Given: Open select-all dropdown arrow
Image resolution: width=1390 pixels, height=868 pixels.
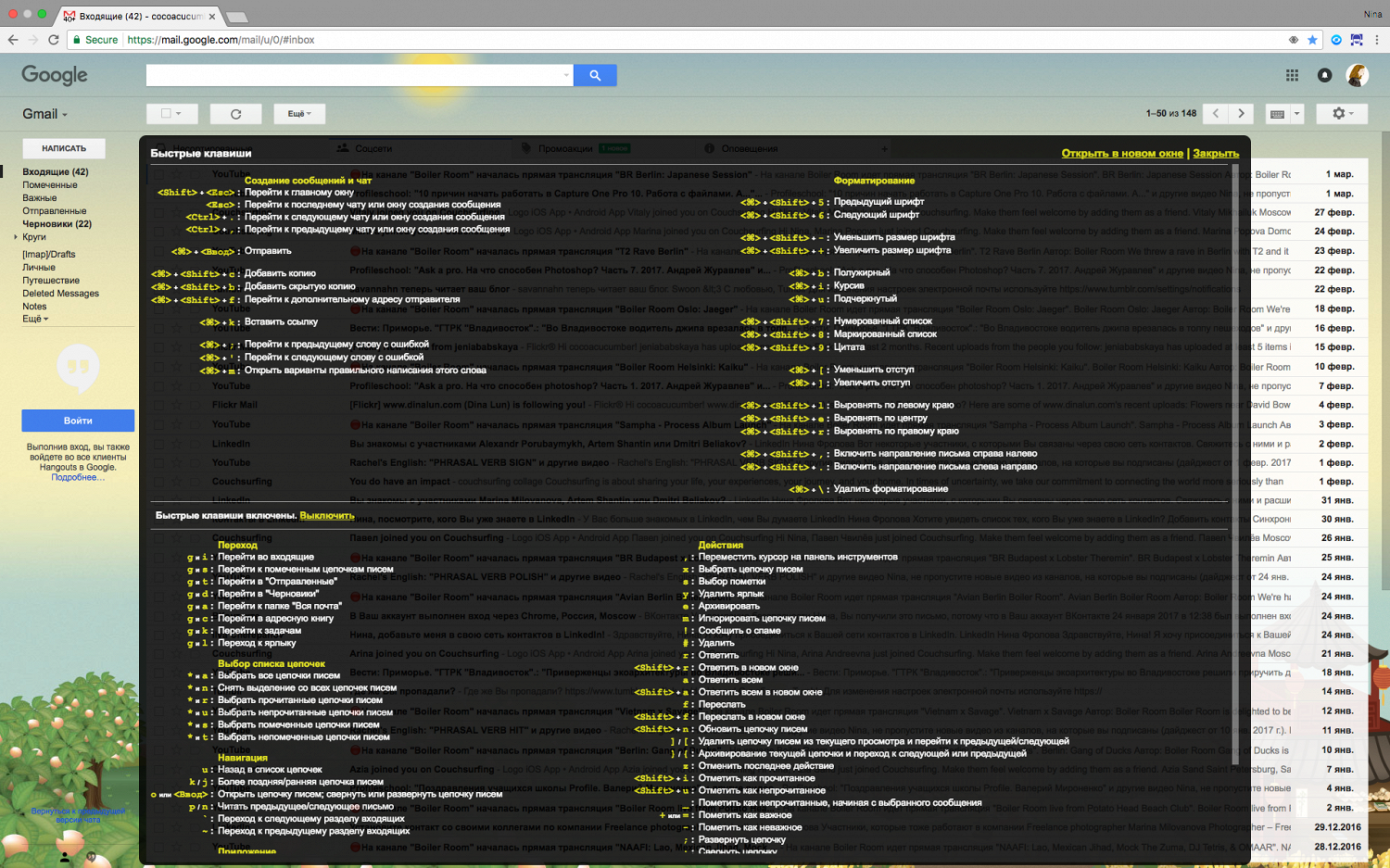Looking at the screenshot, I should (x=179, y=114).
